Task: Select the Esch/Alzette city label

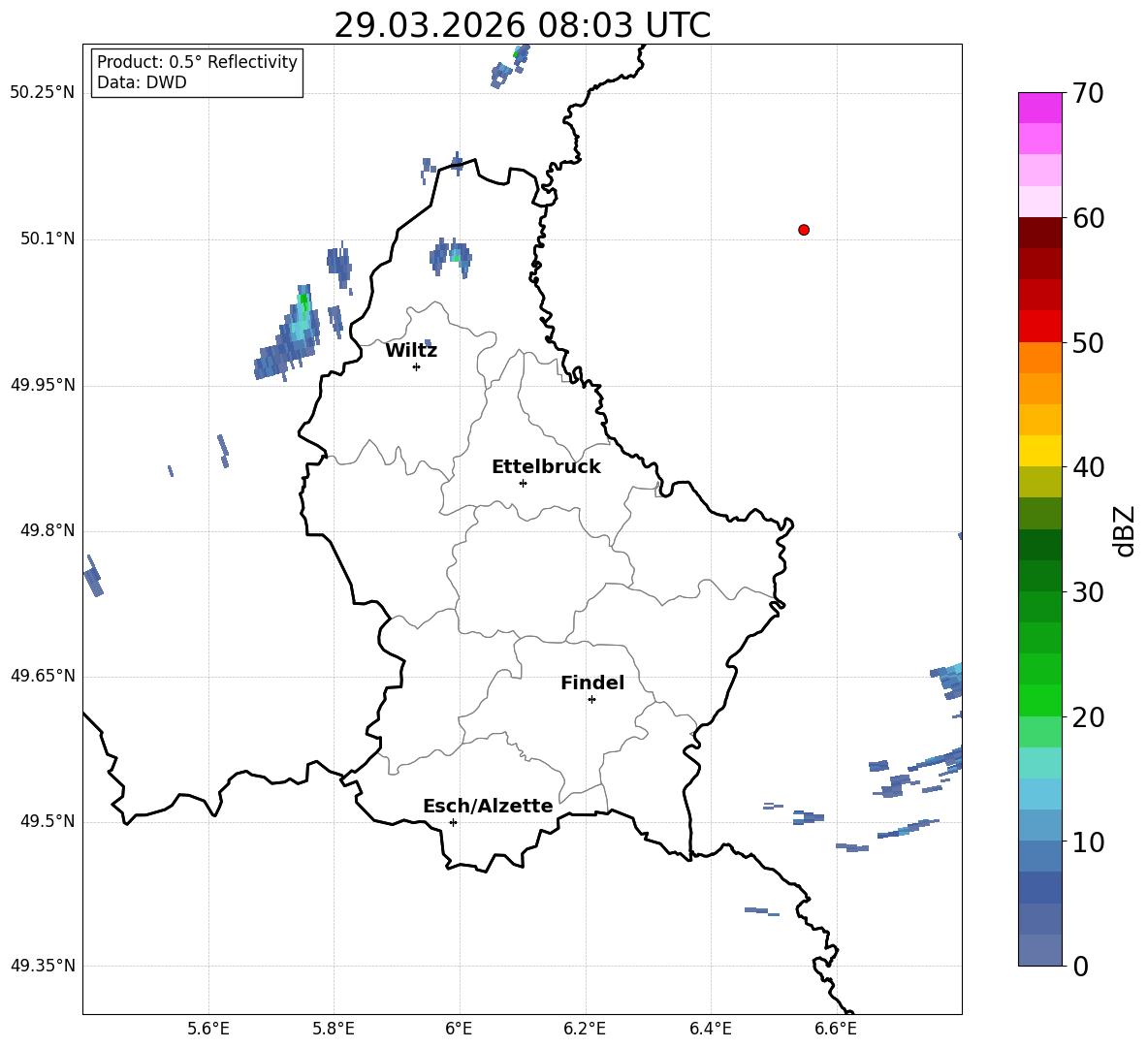Action: pyautogui.click(x=488, y=806)
